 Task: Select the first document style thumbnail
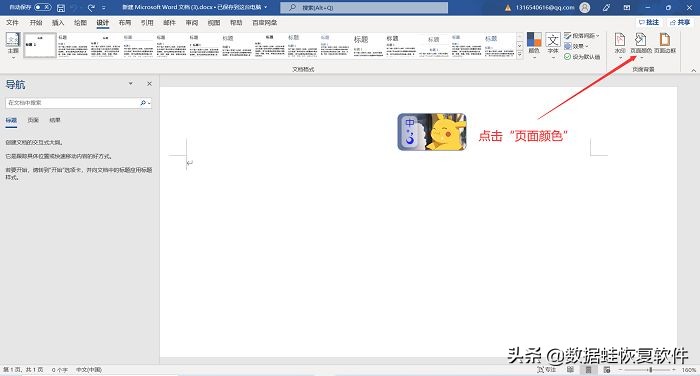tap(40, 45)
